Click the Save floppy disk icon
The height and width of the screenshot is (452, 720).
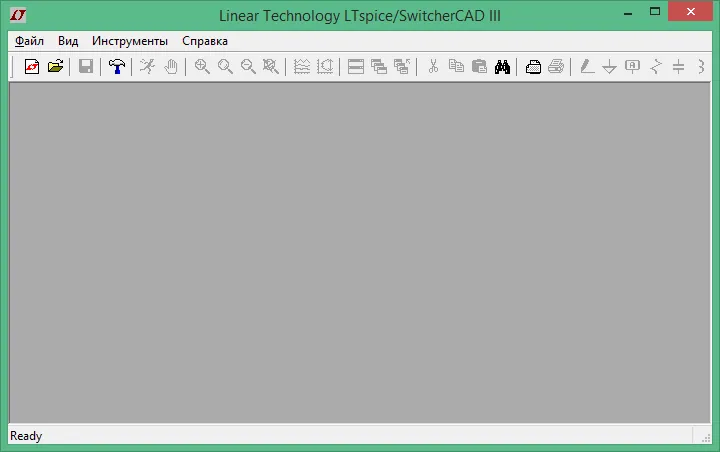click(x=86, y=67)
